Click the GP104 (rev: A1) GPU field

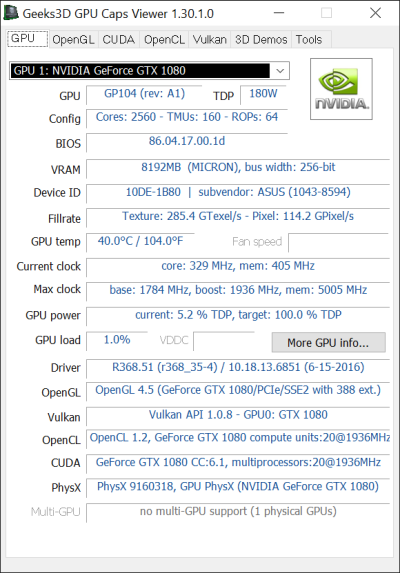click(x=144, y=94)
